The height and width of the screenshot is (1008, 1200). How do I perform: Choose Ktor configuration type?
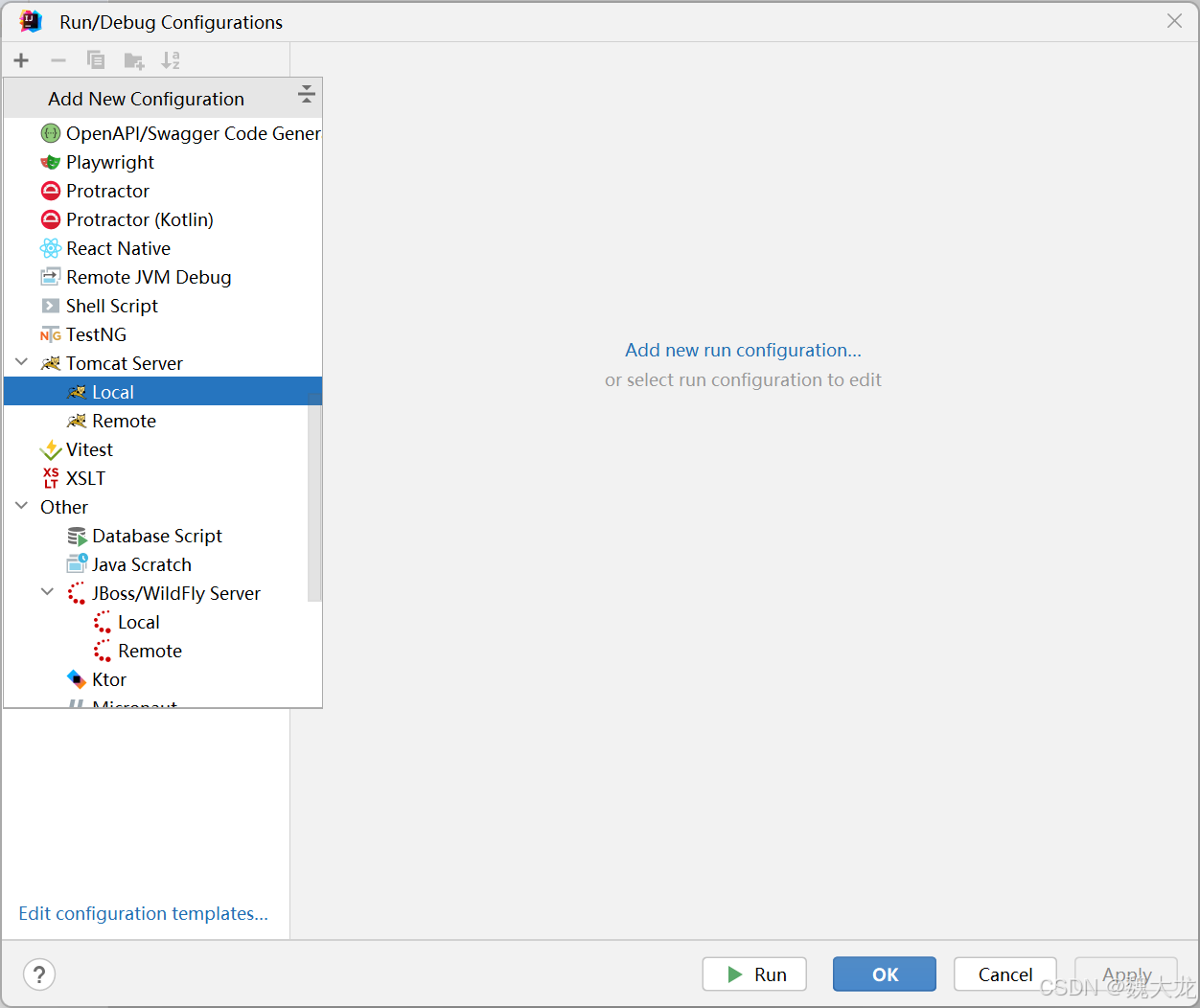[x=163, y=679]
